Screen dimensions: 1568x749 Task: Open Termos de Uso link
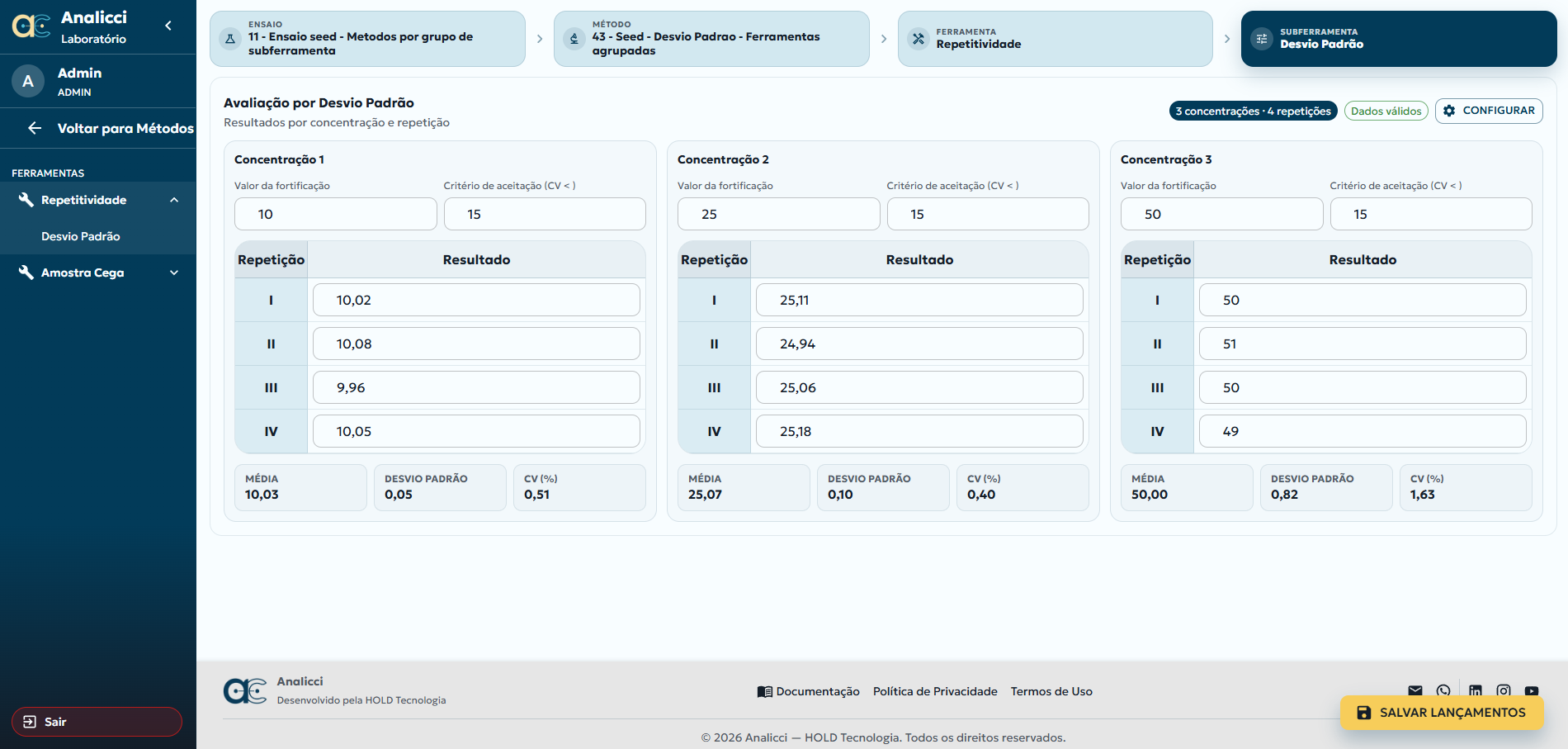(1051, 692)
